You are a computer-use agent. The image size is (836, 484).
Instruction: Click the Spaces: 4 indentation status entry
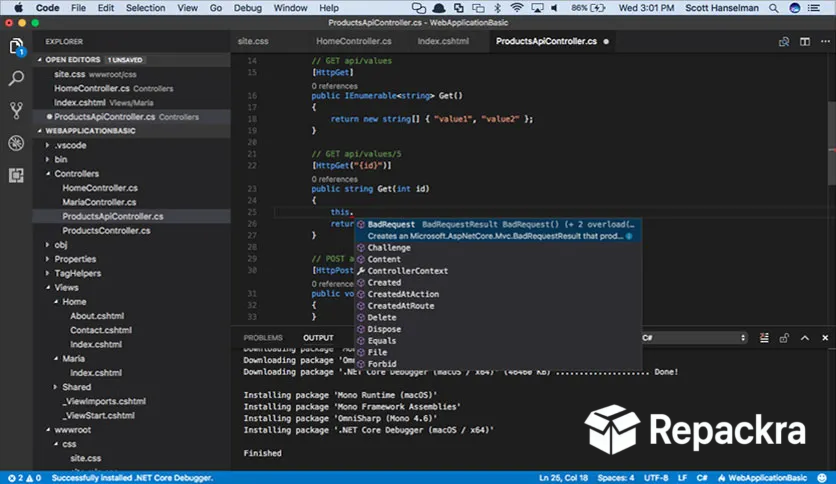(x=616, y=478)
